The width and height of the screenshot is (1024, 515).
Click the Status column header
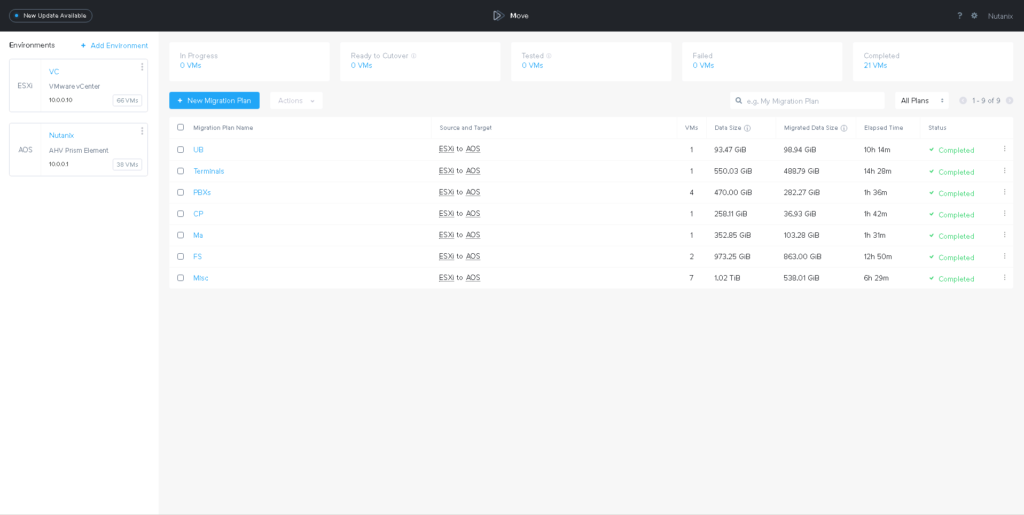937,128
